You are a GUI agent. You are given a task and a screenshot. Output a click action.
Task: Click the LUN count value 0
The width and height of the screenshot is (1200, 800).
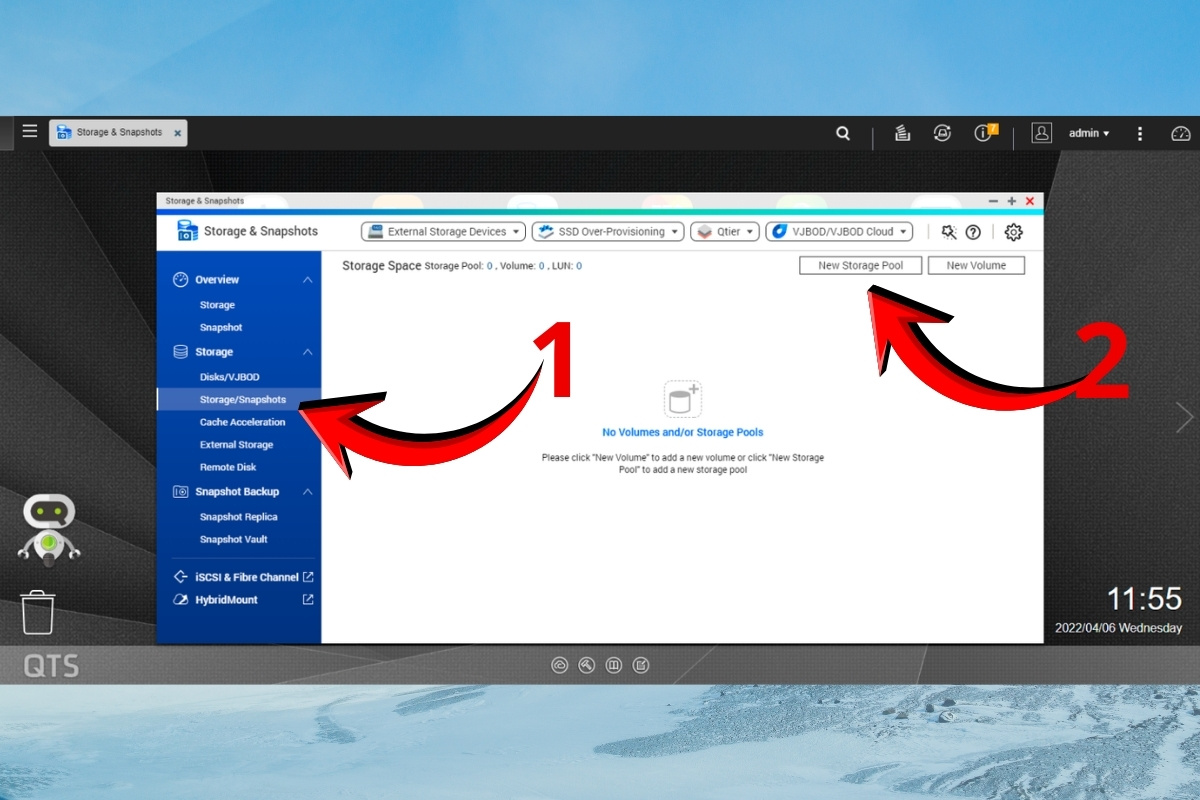coord(579,266)
